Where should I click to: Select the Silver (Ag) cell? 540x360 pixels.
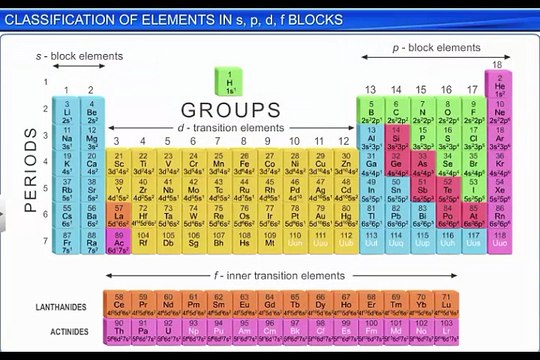[x=320, y=190]
